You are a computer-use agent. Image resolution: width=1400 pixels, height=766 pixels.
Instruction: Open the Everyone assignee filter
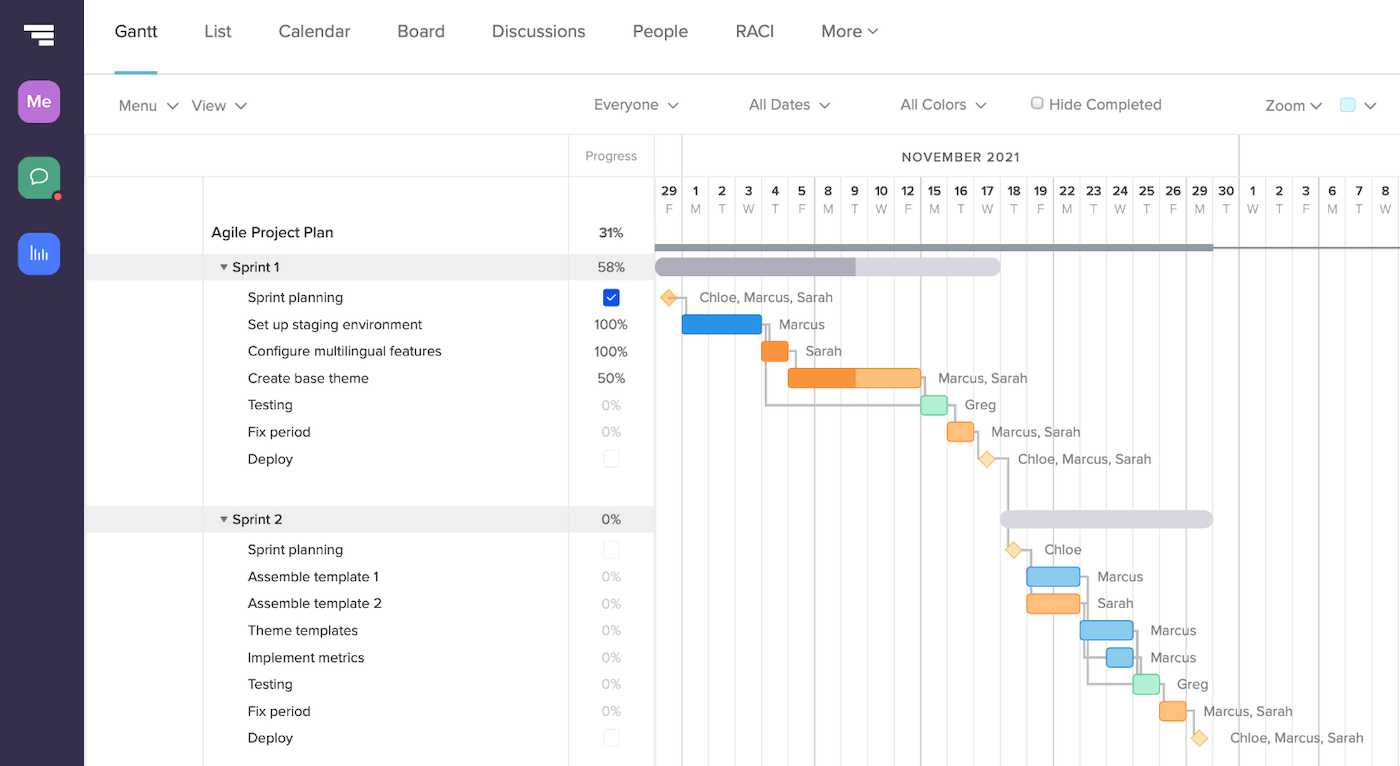tap(636, 104)
